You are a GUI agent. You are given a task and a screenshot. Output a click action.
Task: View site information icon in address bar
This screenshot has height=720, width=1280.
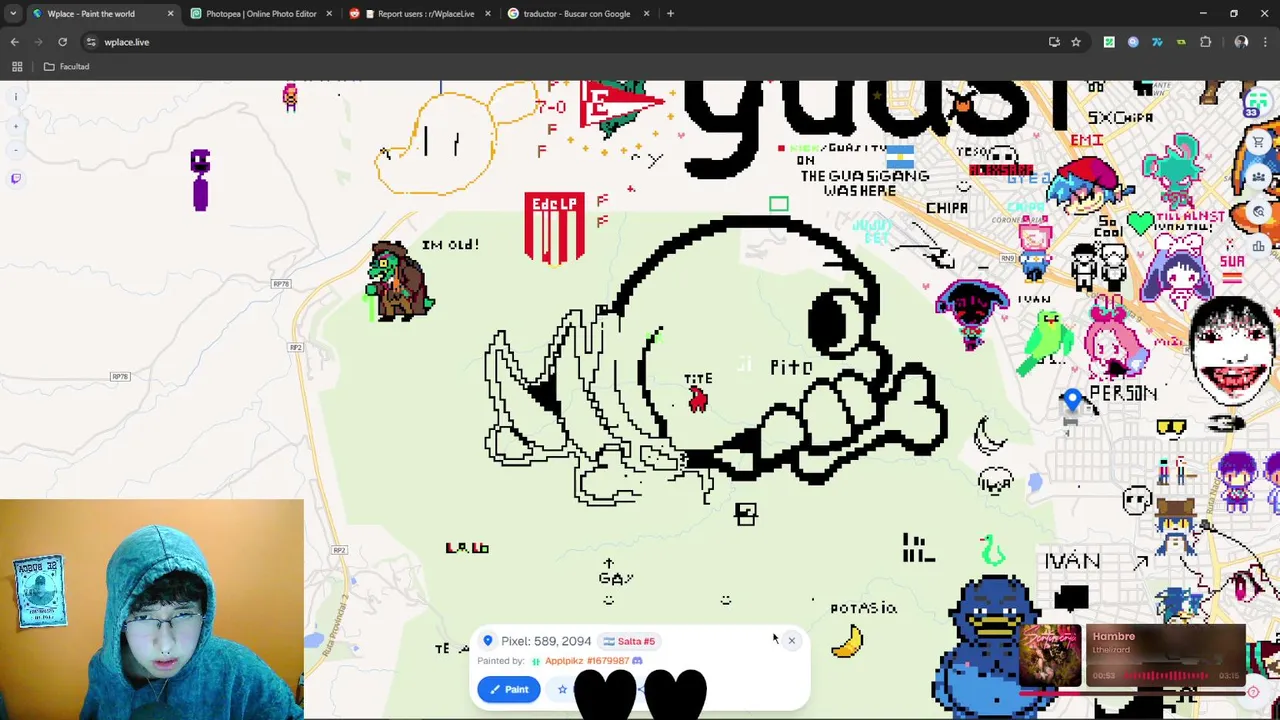[x=91, y=42]
